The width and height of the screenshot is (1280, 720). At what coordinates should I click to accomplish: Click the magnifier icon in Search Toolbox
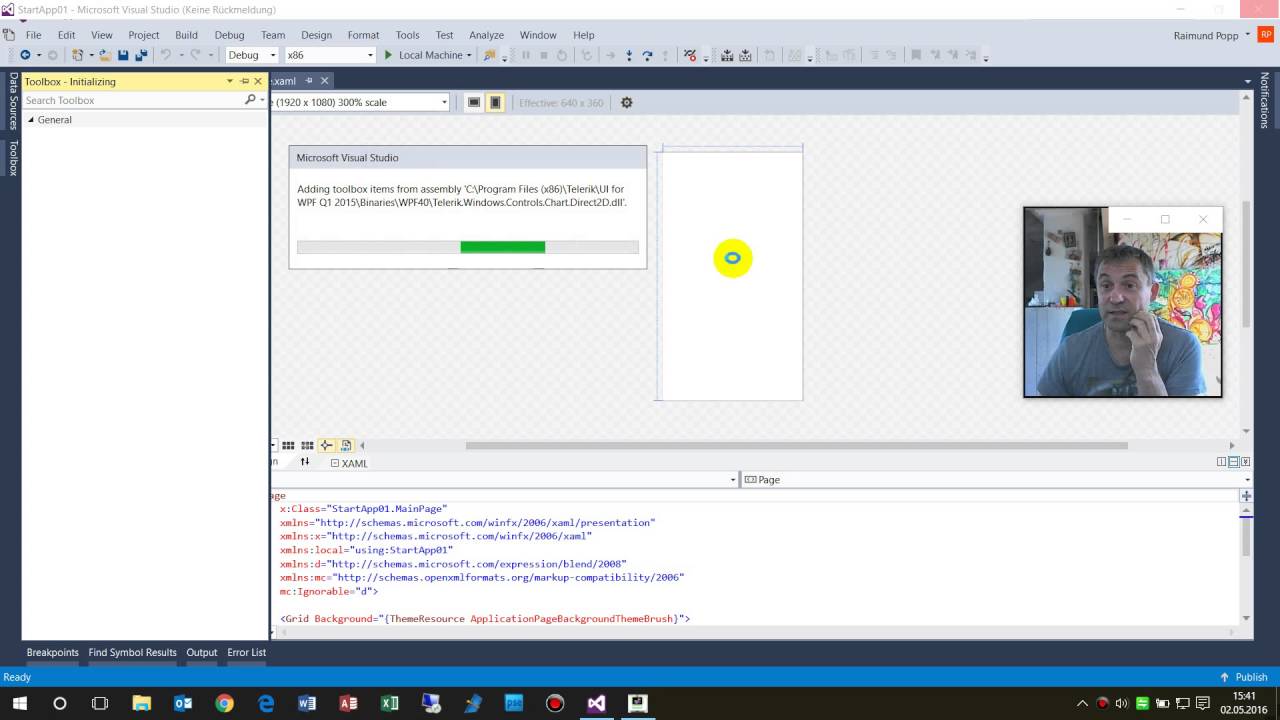(x=250, y=100)
